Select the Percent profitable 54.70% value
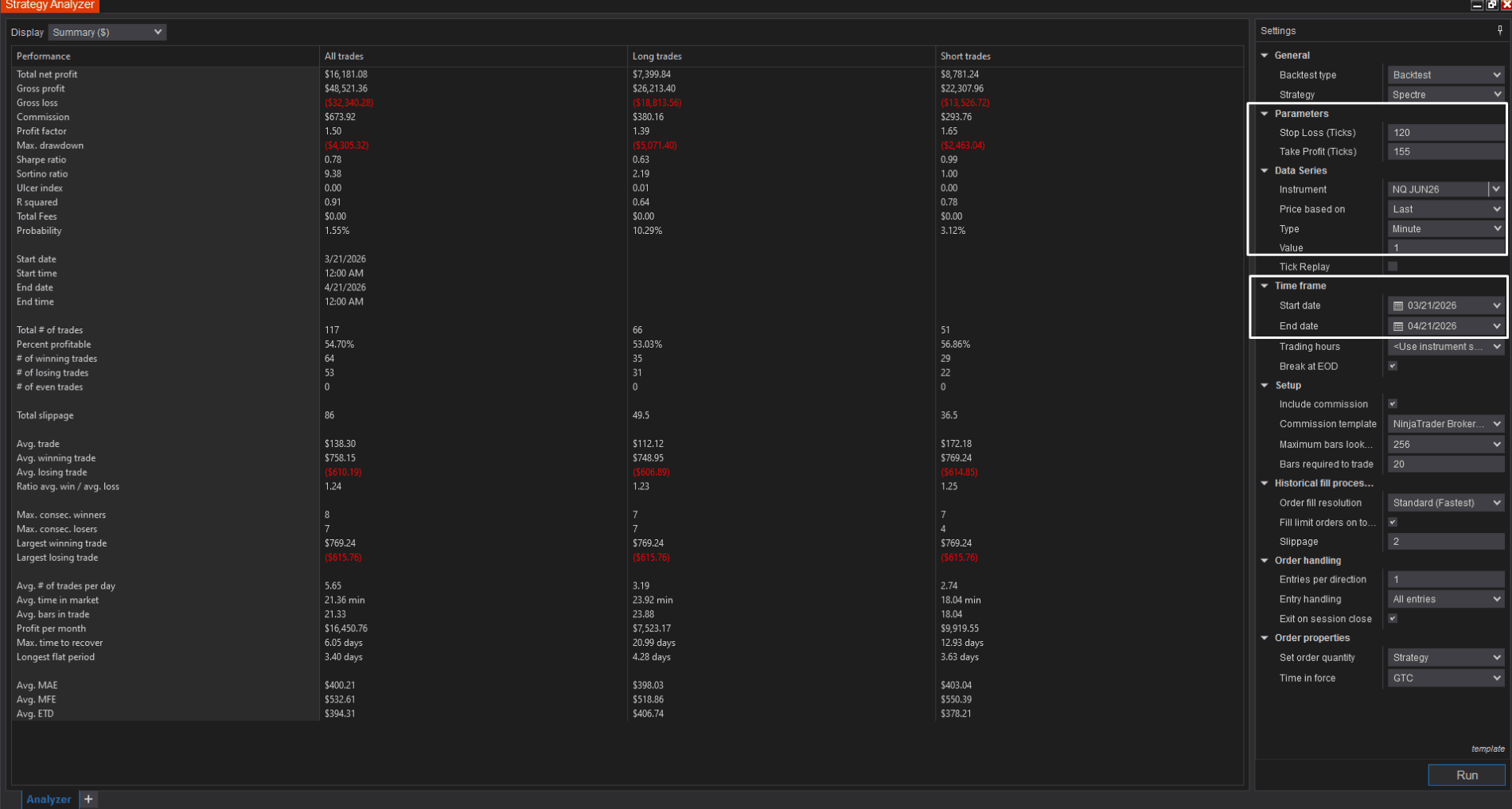The image size is (1512, 809). 339,344
